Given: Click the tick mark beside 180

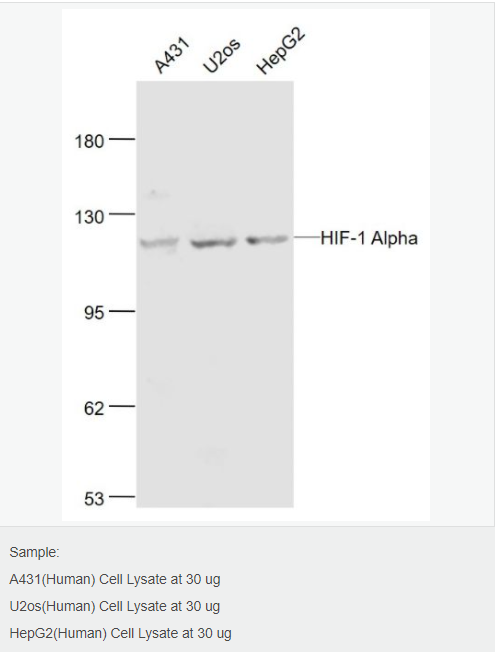Looking at the screenshot, I should click(122, 139).
